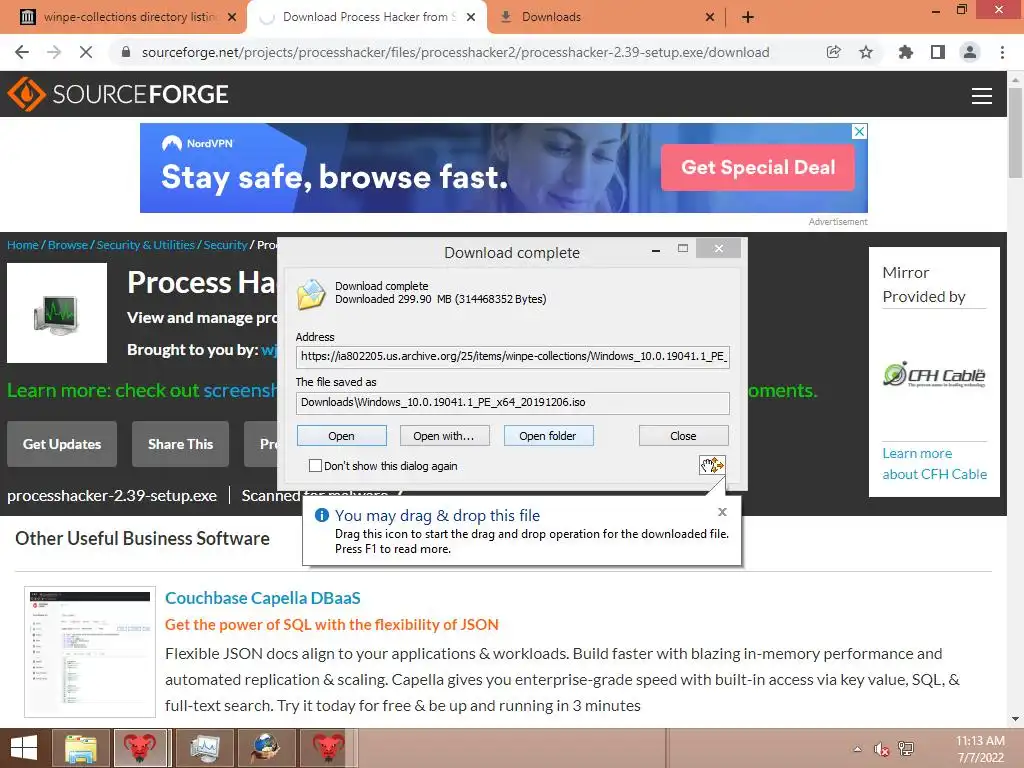
Task: Click 'Learn more about CFH Cable' link
Action: (935, 464)
